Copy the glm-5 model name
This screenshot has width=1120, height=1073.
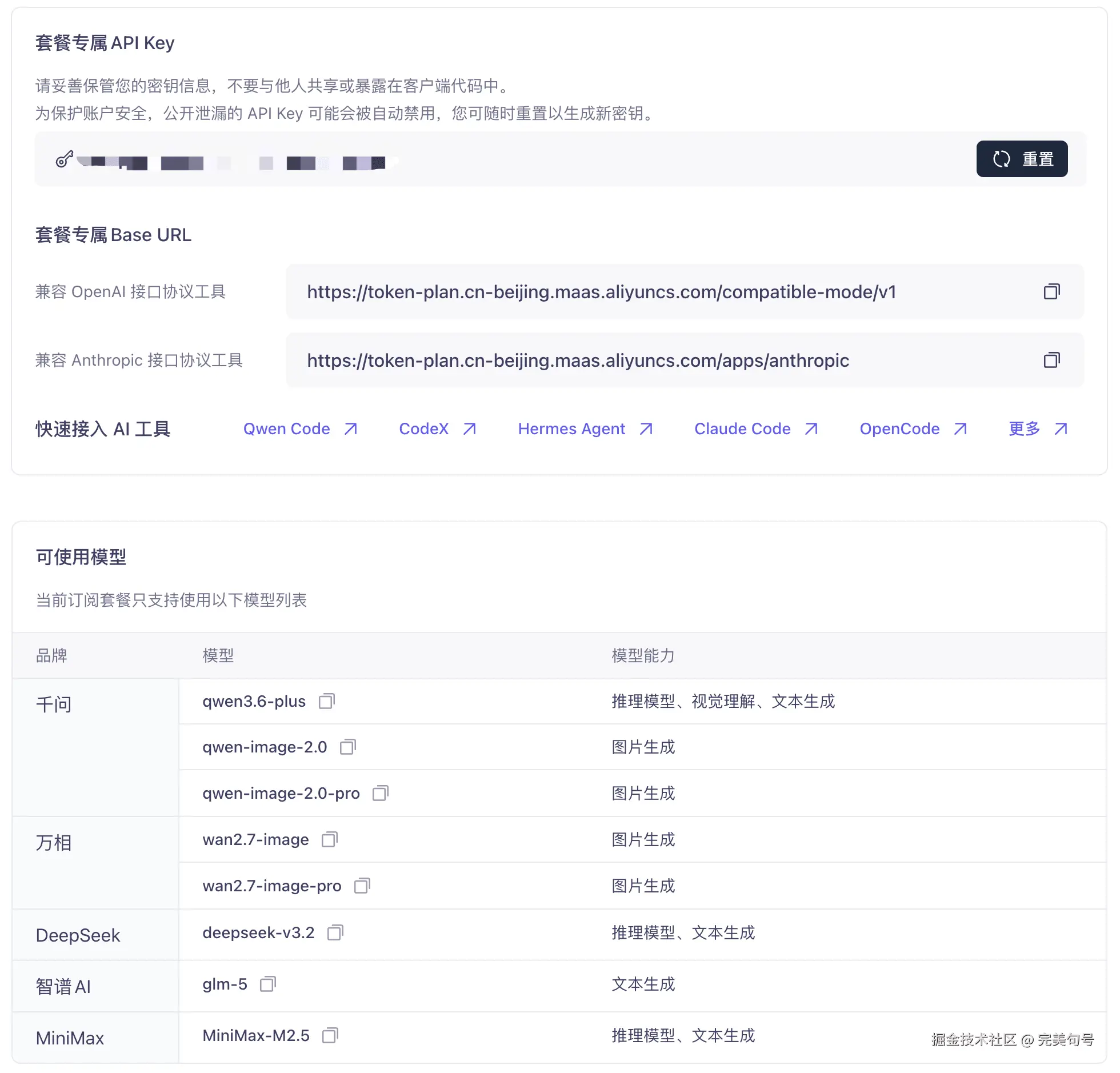268,984
